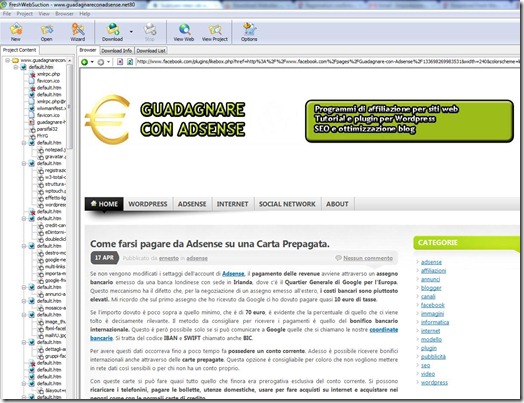
Task: Collapse the default.htm node above destro-mo
Action: pyautogui.click(x=24, y=246)
